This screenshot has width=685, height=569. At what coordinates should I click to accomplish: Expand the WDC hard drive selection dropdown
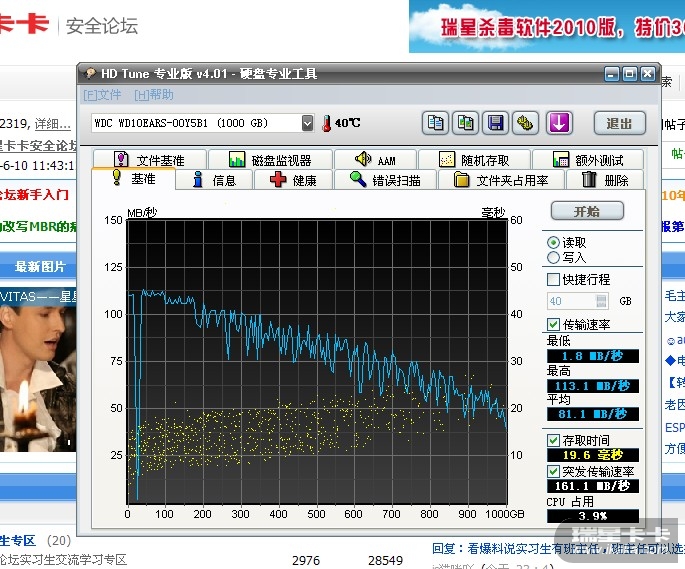click(x=307, y=123)
